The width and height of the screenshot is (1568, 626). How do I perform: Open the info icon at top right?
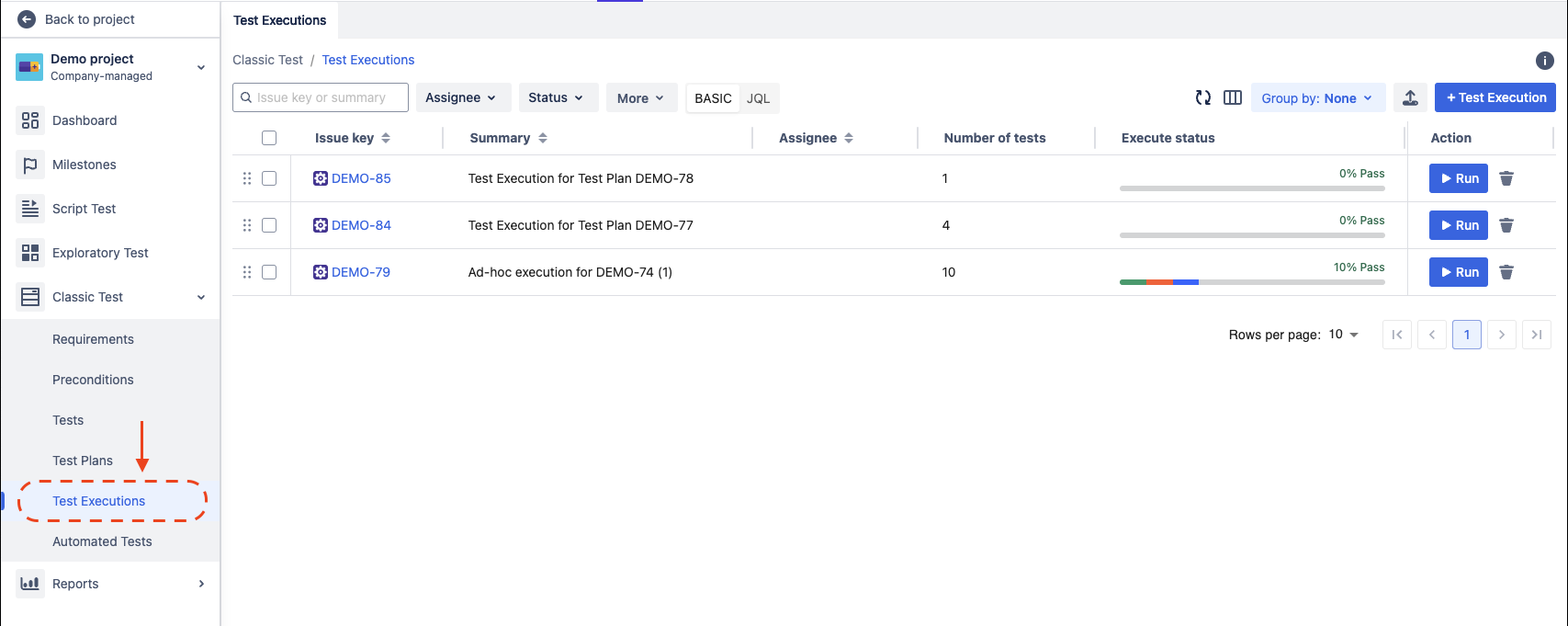(x=1545, y=61)
